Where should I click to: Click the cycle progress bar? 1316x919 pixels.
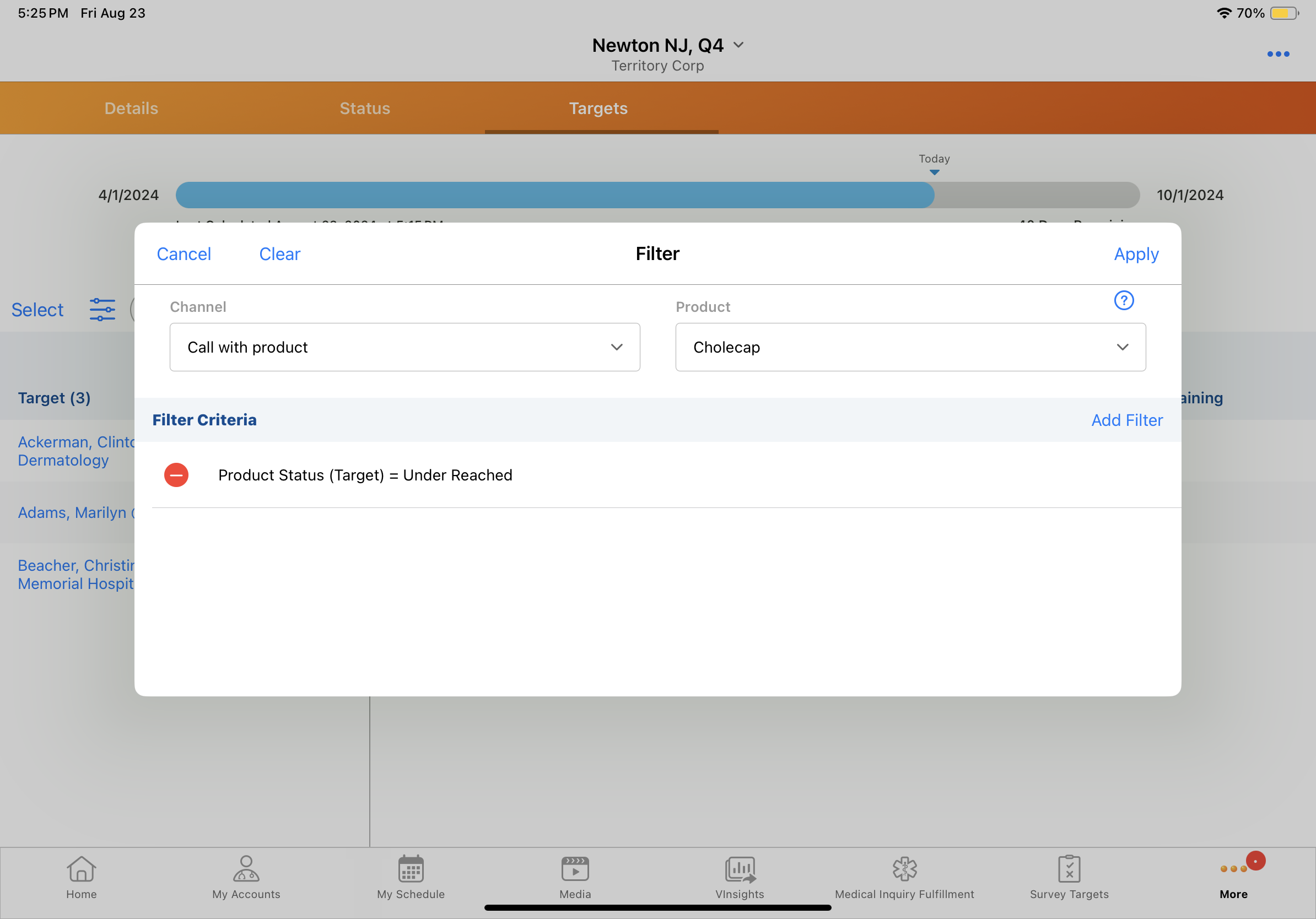[657, 196]
